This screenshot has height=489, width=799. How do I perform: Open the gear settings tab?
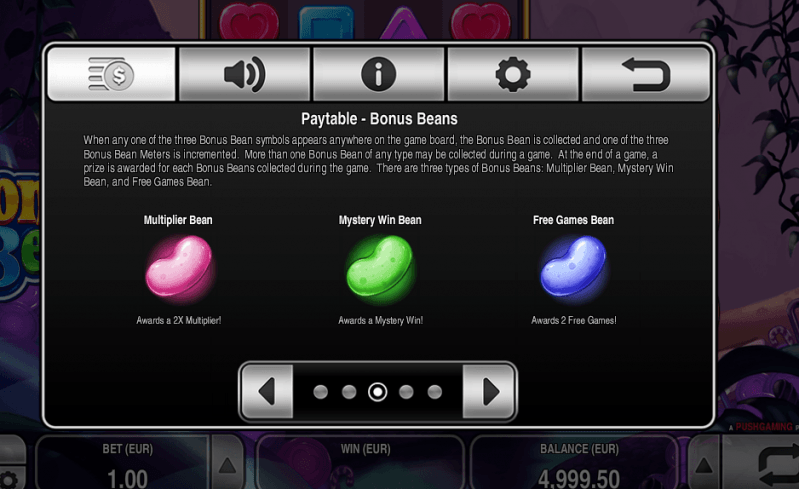[x=513, y=74]
